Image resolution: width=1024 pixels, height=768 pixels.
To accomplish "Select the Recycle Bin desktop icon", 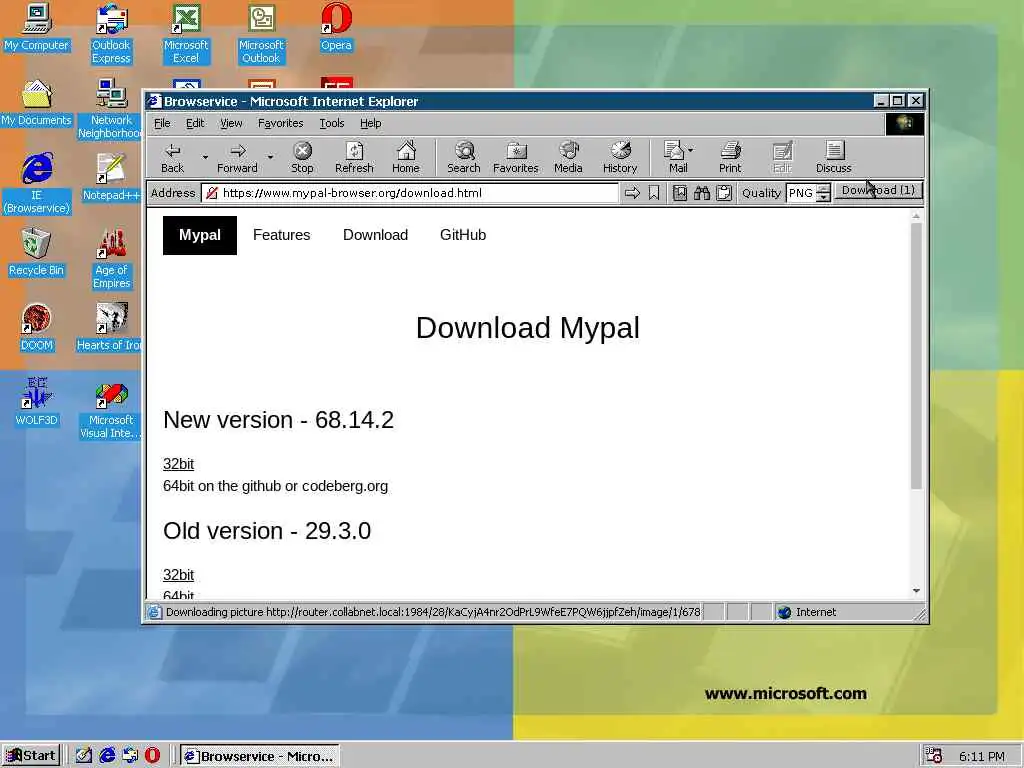I will click(x=37, y=252).
